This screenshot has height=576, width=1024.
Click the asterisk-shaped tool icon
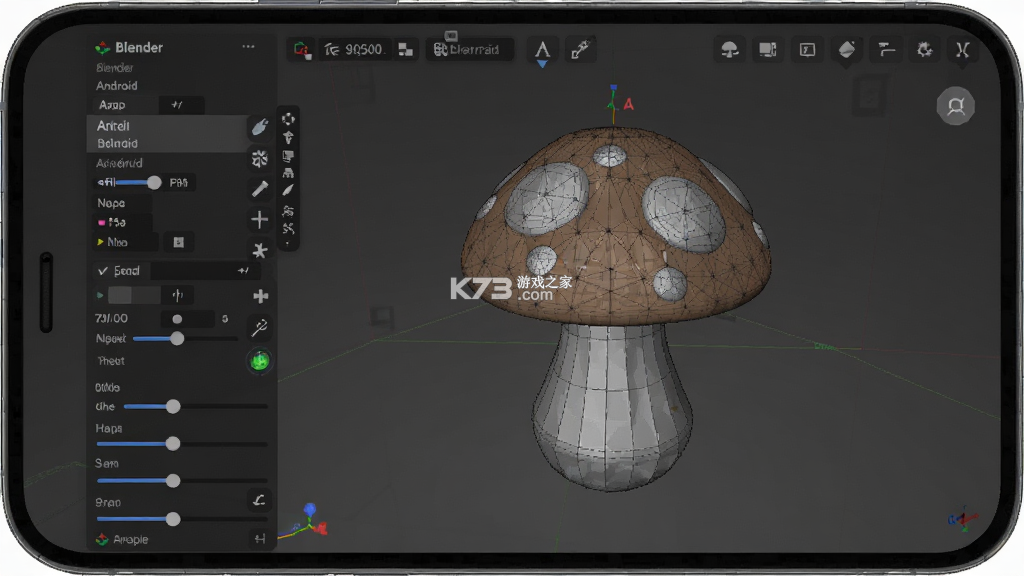(259, 250)
